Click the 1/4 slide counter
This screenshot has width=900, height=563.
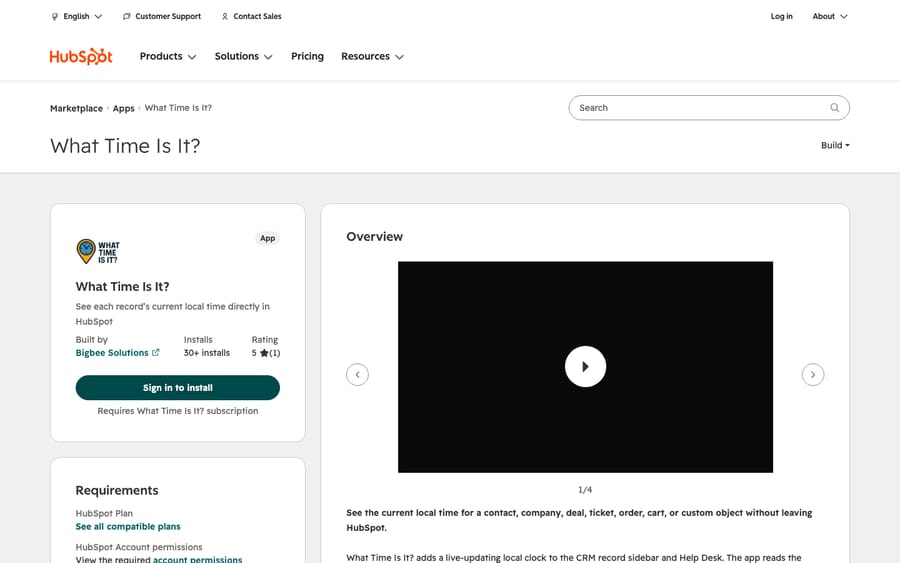pos(585,490)
